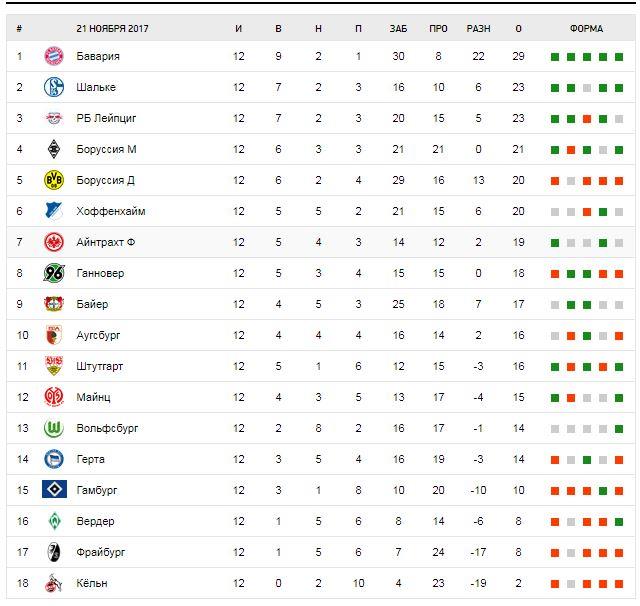Open the Штутгарт team link
The image size is (640, 606).
point(100,366)
